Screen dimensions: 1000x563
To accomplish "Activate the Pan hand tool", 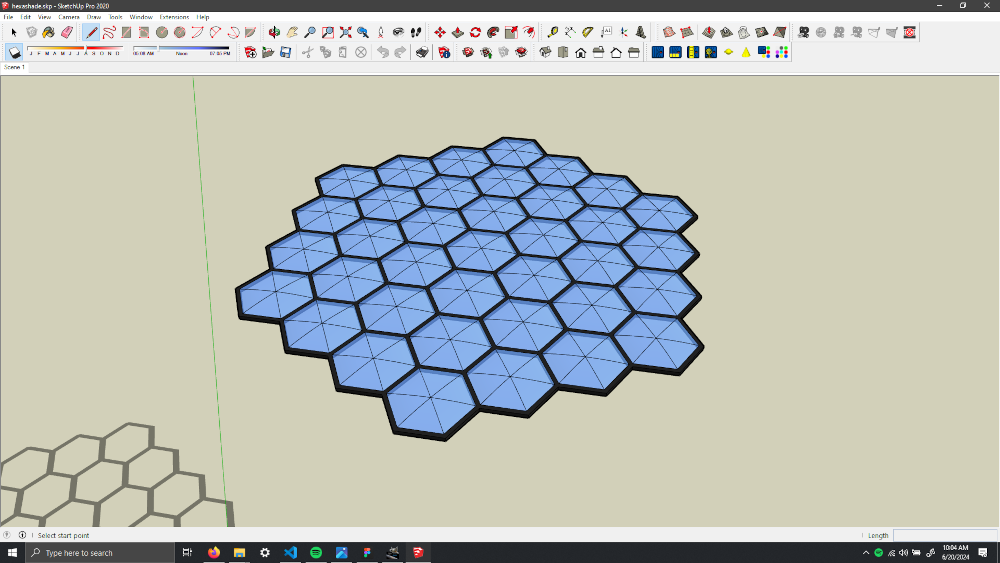I will click(292, 32).
